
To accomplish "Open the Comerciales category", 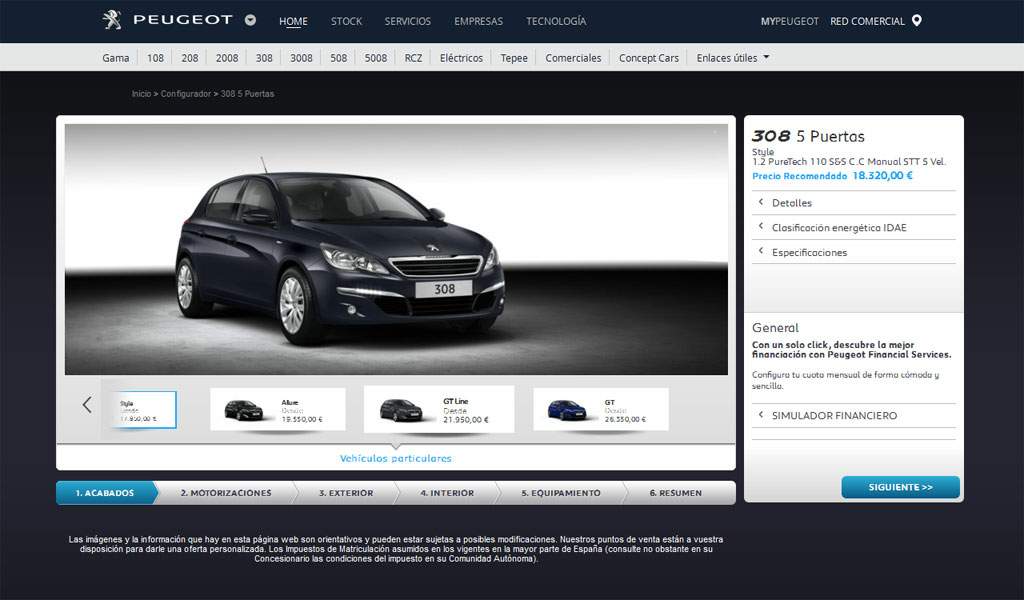I will pos(573,58).
